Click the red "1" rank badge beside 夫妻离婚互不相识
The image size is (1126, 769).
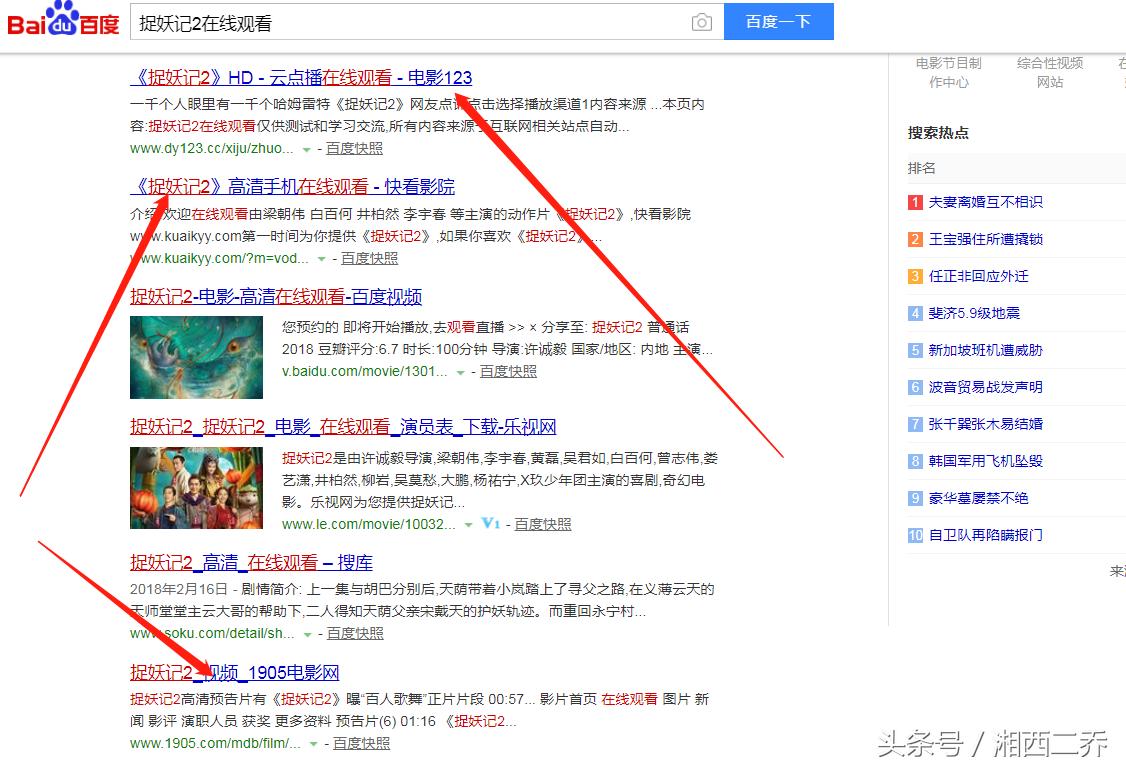pyautogui.click(x=915, y=204)
